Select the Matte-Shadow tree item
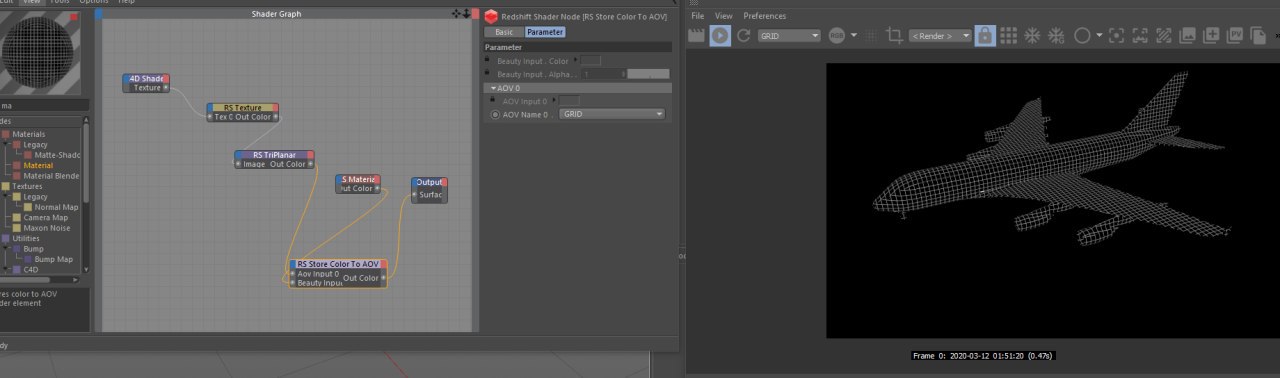The image size is (1280, 378). point(57,155)
